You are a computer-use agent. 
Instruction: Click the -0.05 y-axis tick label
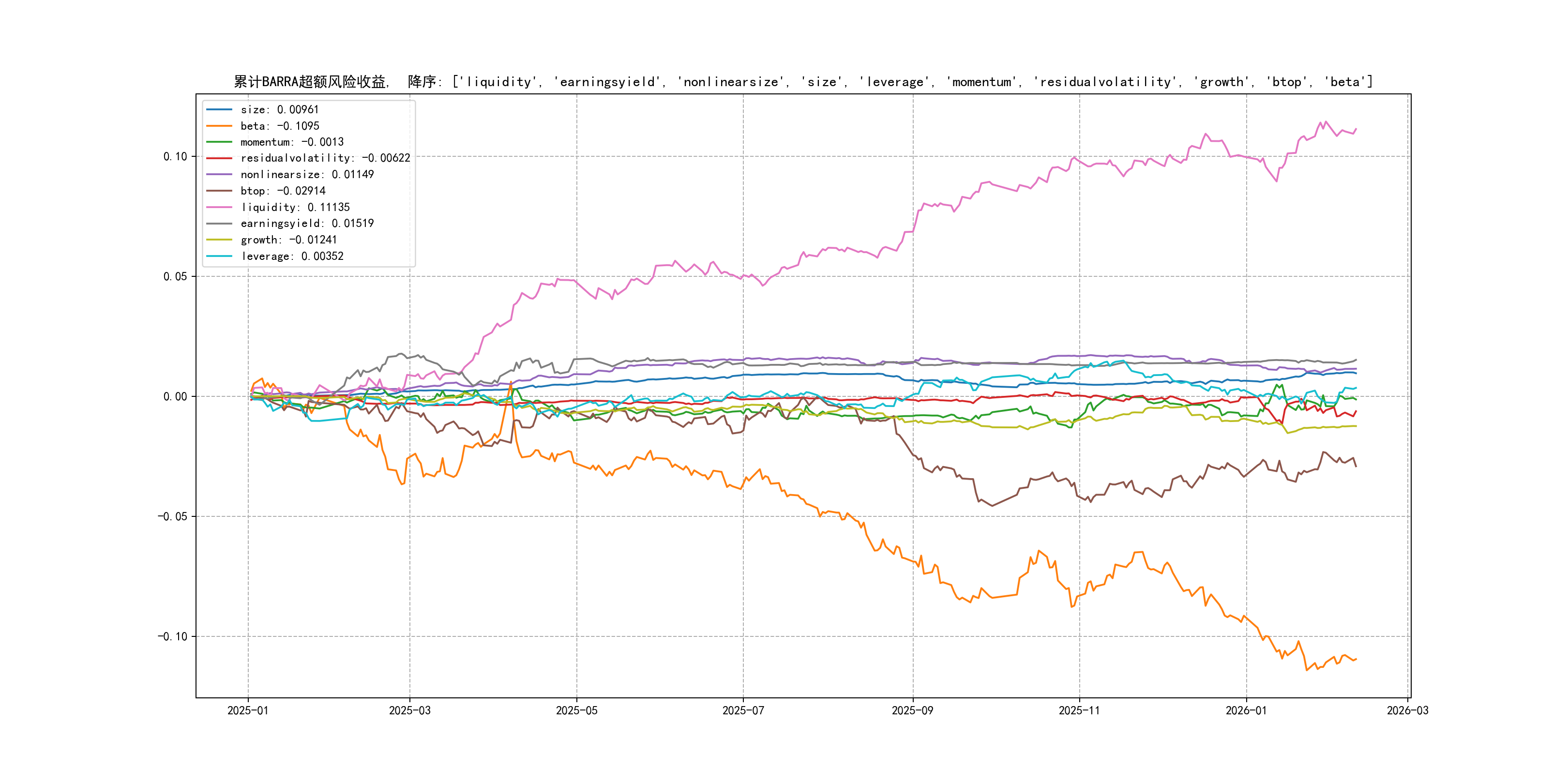(172, 517)
